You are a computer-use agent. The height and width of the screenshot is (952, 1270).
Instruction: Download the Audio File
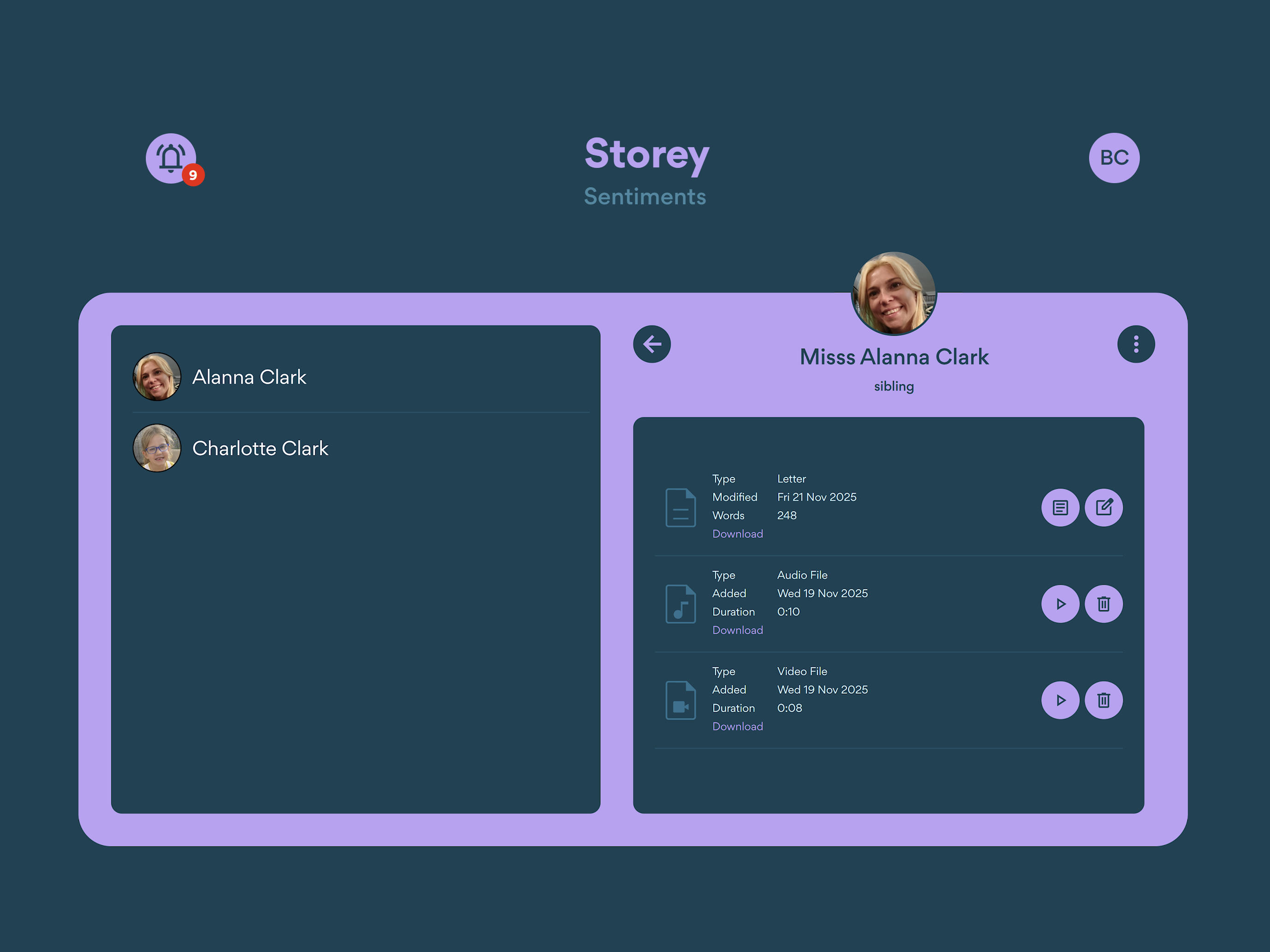click(x=737, y=630)
